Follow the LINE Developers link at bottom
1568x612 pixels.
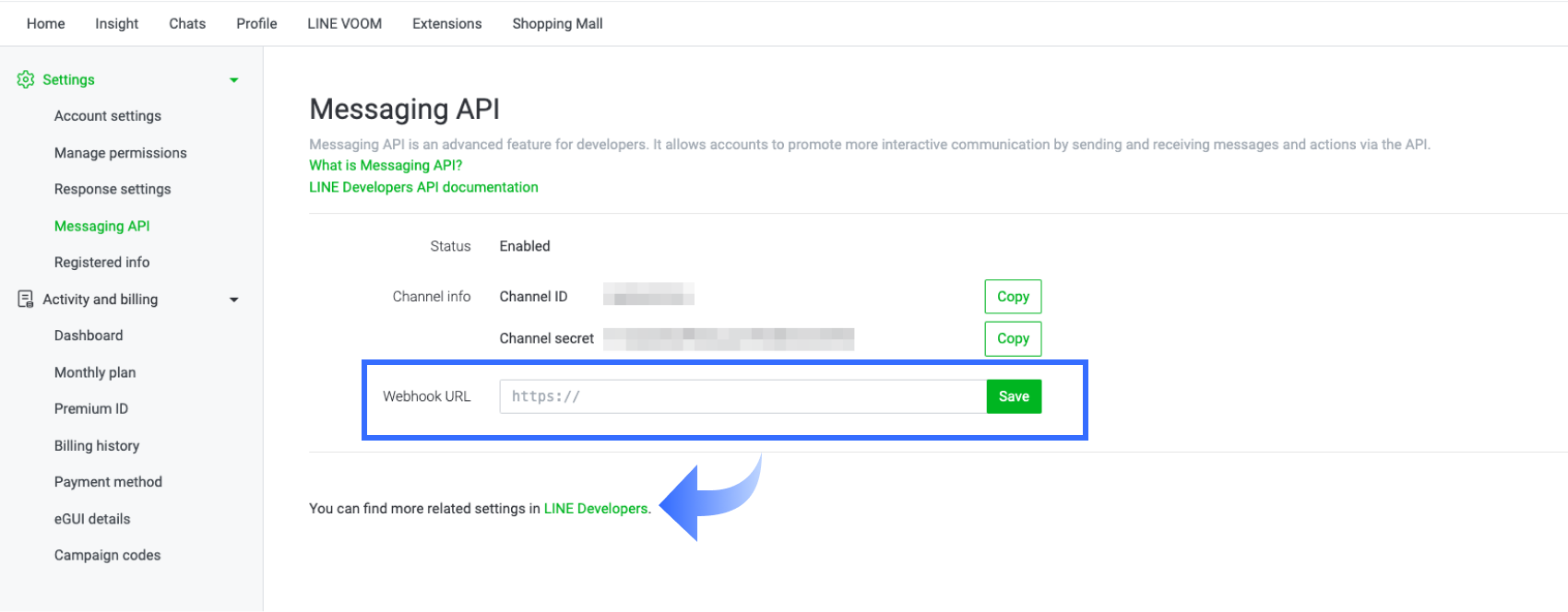pyautogui.click(x=595, y=508)
